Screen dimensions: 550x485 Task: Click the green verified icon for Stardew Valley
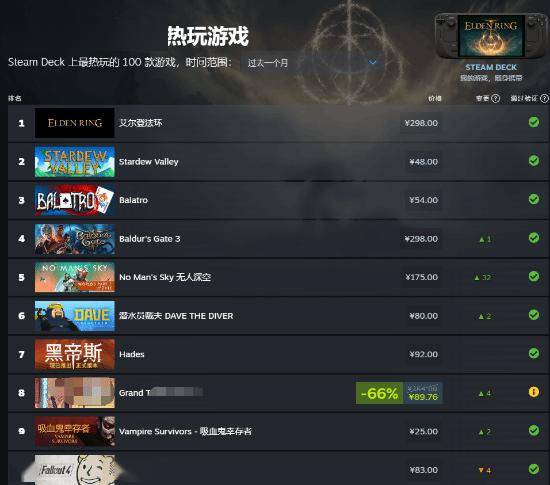[x=534, y=161]
